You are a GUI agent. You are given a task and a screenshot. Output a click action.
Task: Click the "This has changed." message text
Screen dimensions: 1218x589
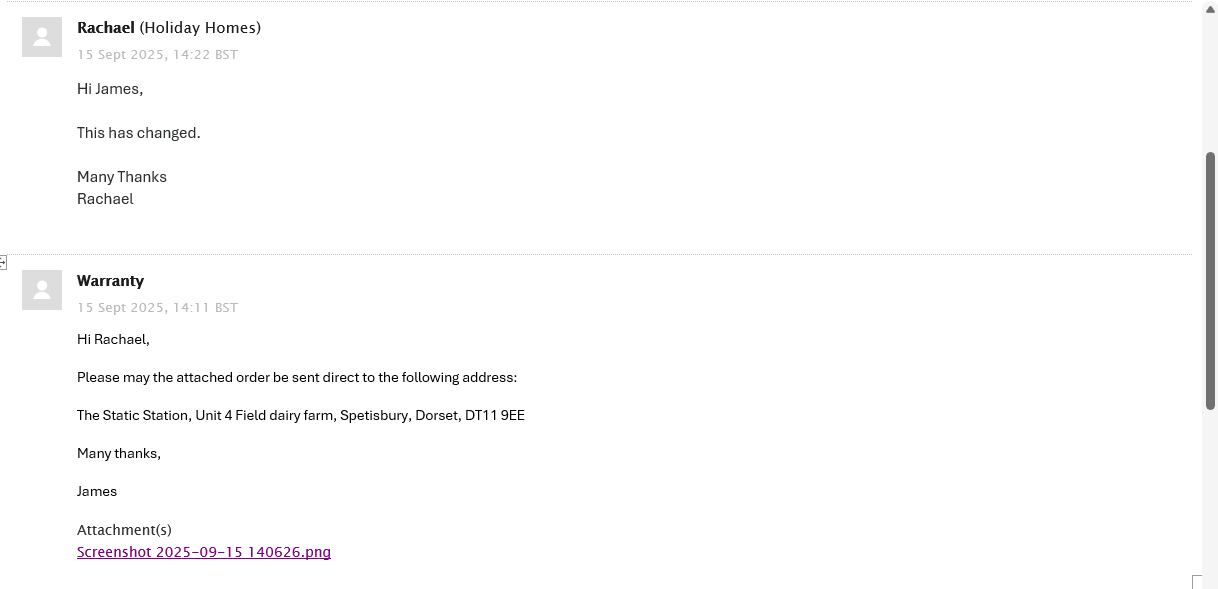139,133
